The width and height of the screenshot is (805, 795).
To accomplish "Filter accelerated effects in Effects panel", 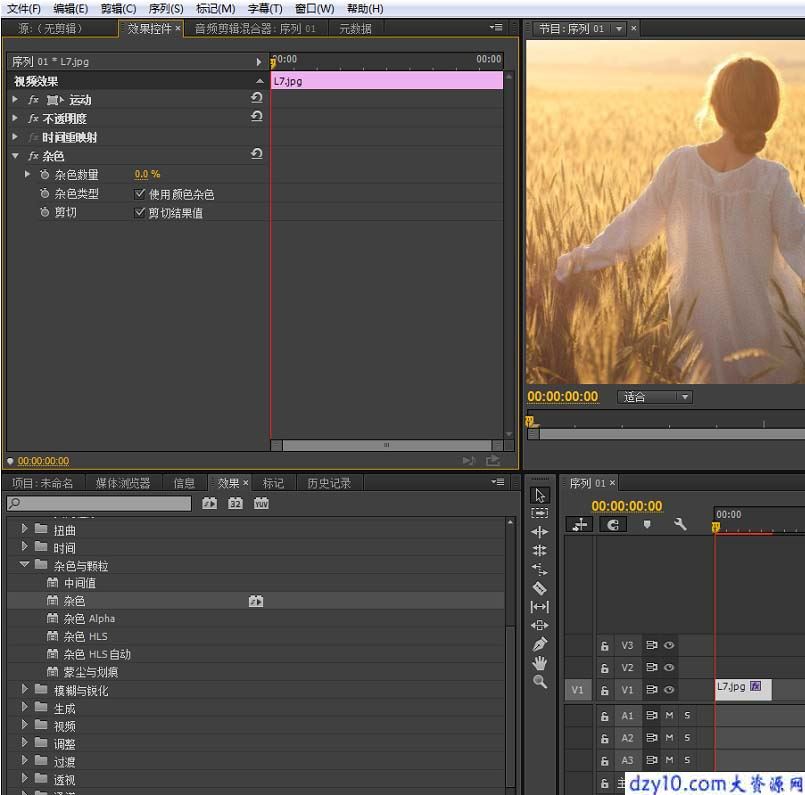I will point(209,503).
